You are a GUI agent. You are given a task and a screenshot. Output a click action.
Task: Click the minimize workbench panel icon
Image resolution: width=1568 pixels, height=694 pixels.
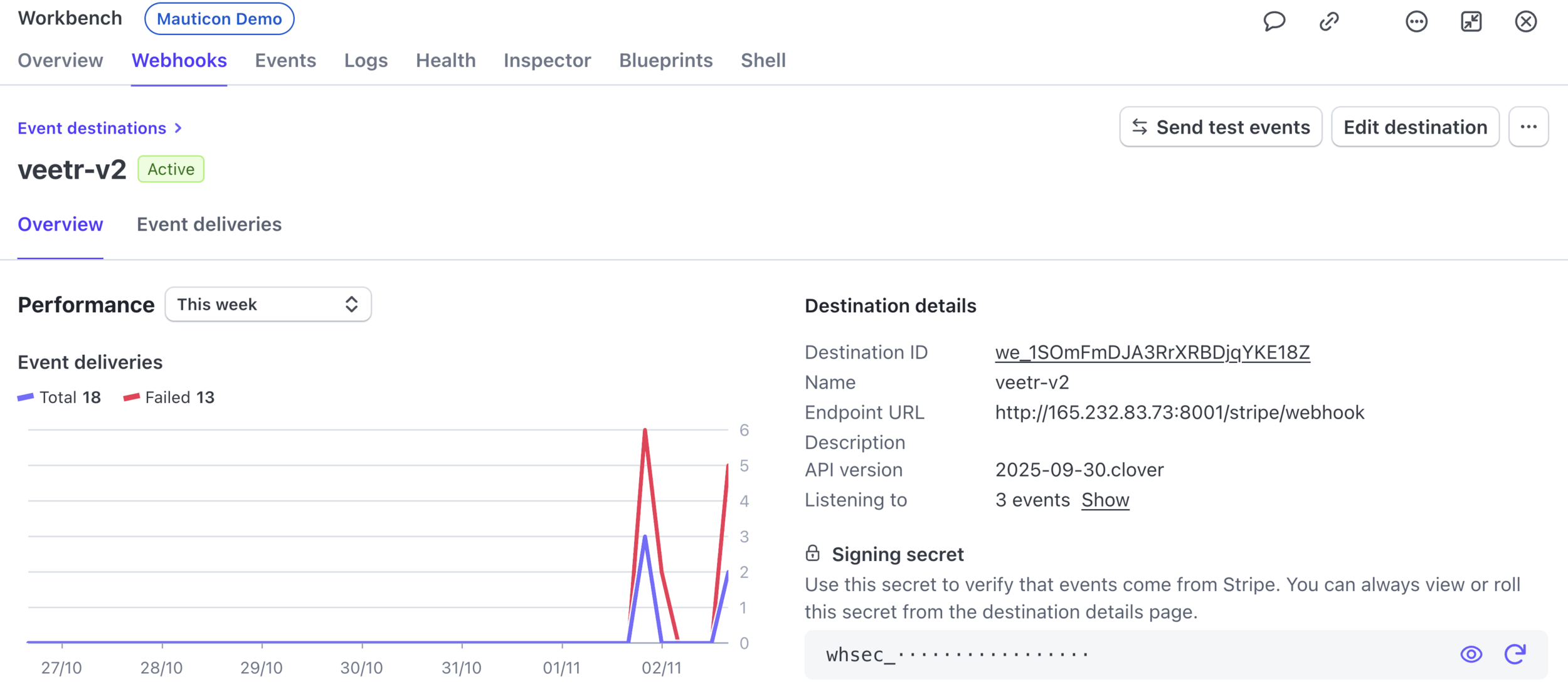pos(1471,21)
